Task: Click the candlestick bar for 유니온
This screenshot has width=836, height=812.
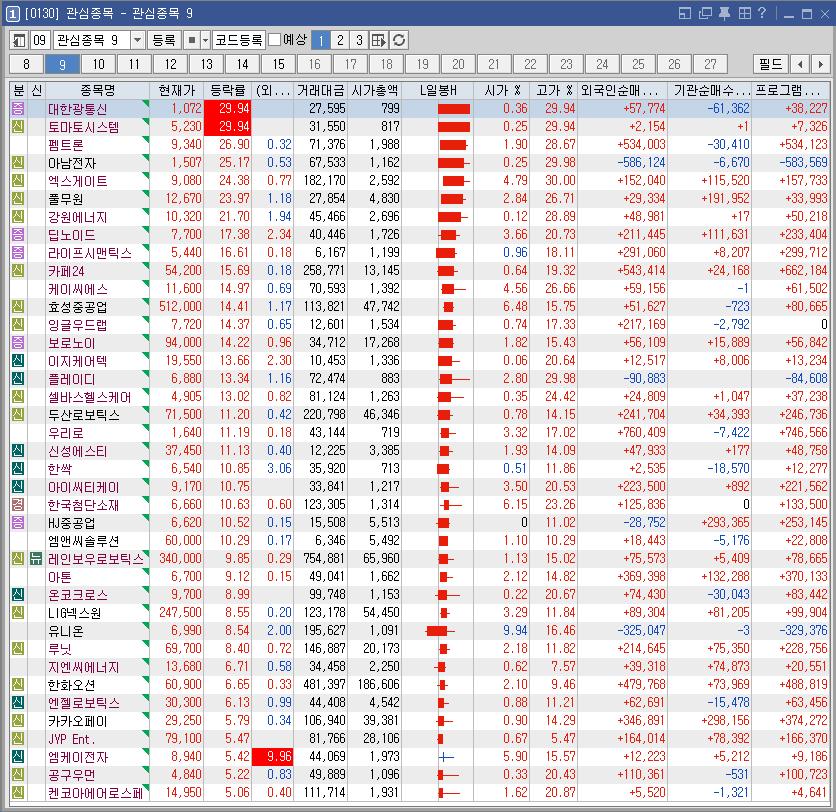Action: (439, 631)
